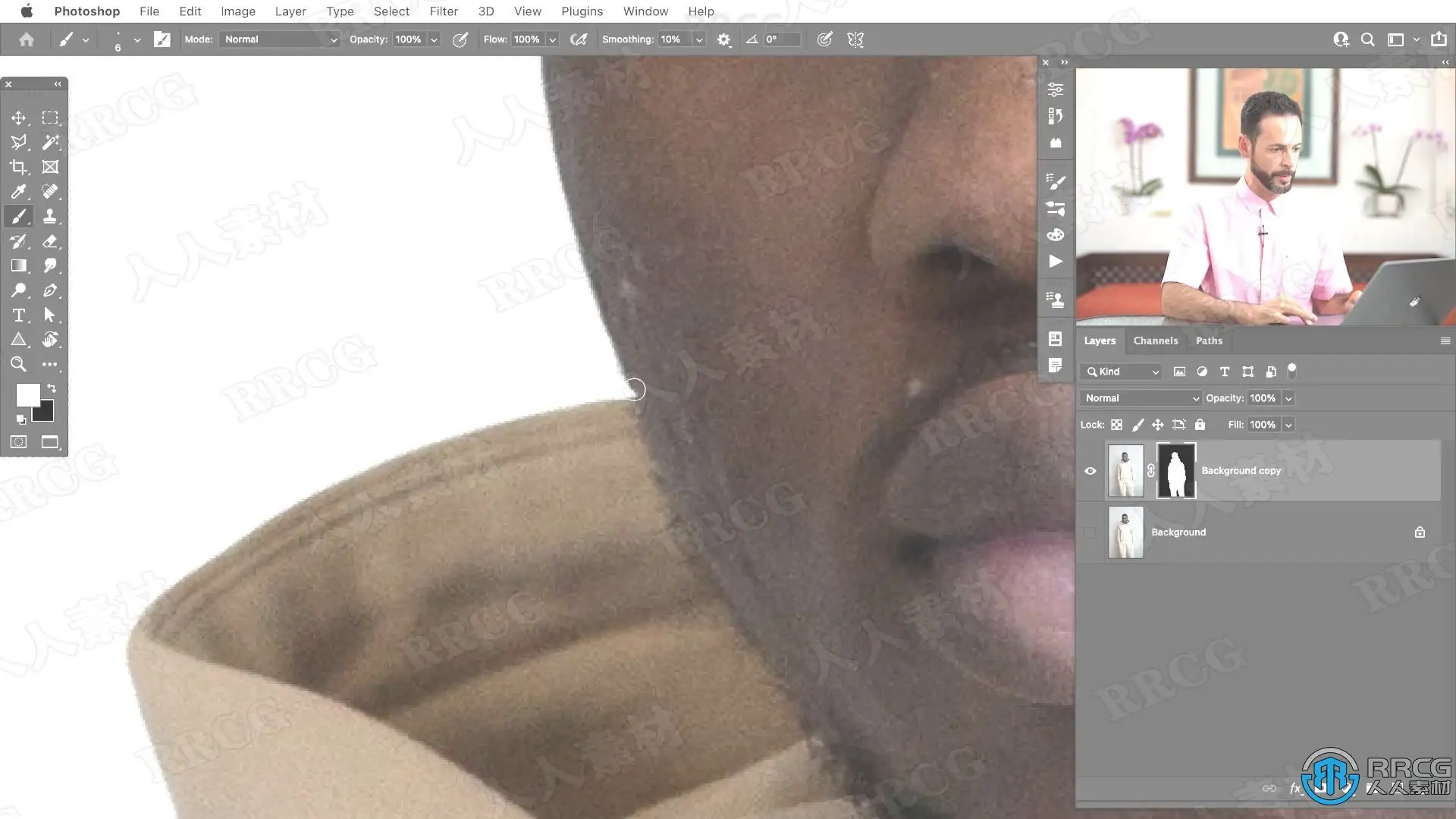1456x819 pixels.
Task: Open the Brush Preset picker arrow
Action: (x=137, y=39)
